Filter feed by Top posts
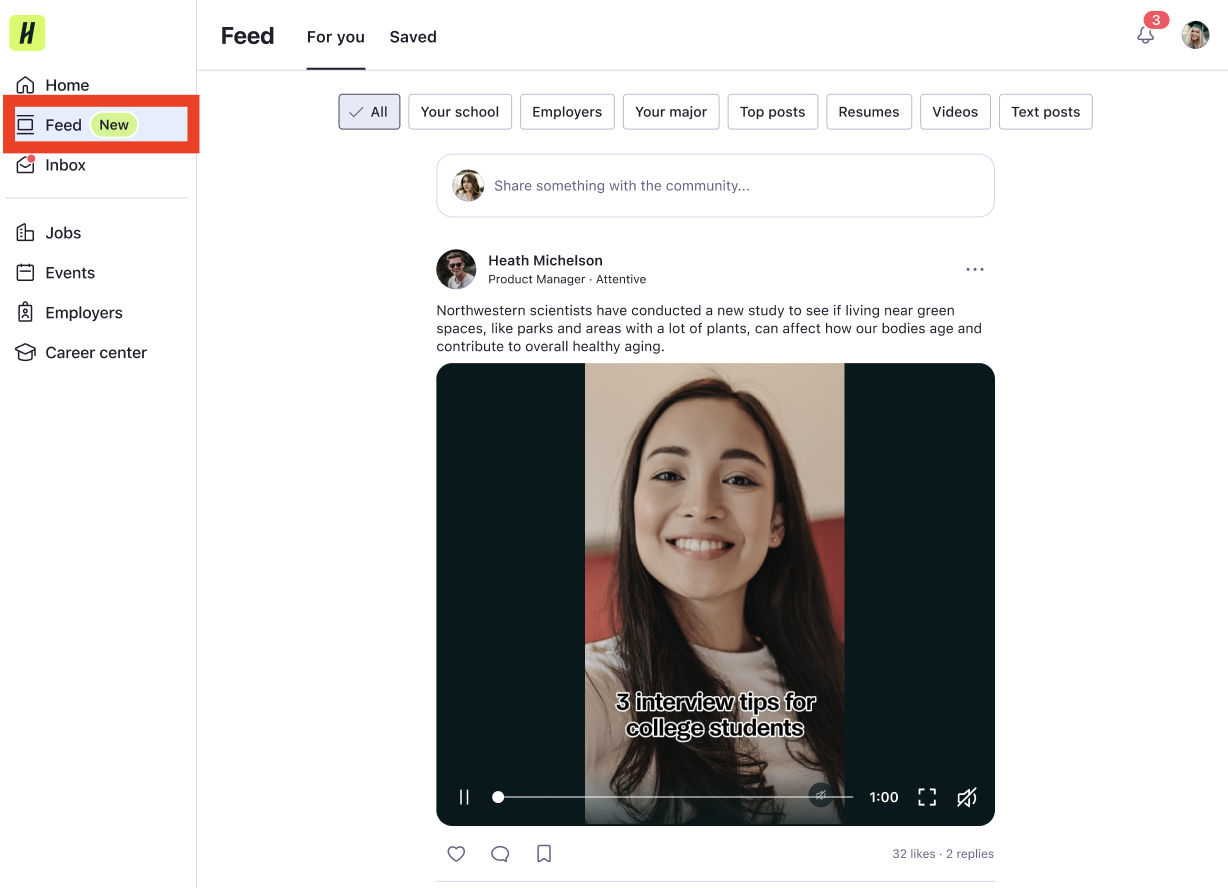 click(773, 112)
